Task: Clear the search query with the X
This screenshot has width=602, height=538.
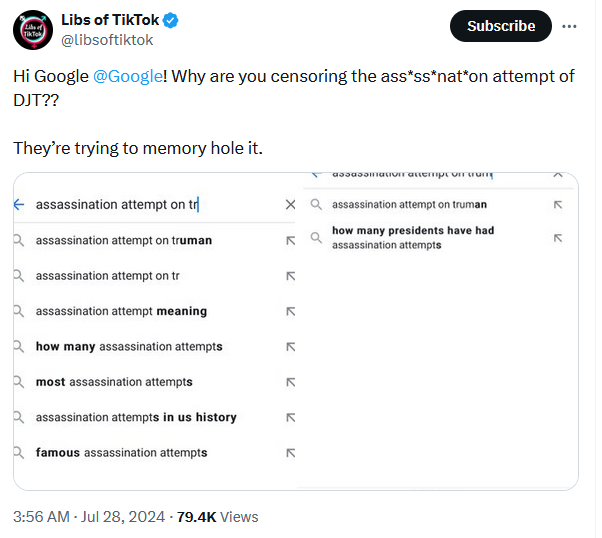Action: click(x=291, y=205)
